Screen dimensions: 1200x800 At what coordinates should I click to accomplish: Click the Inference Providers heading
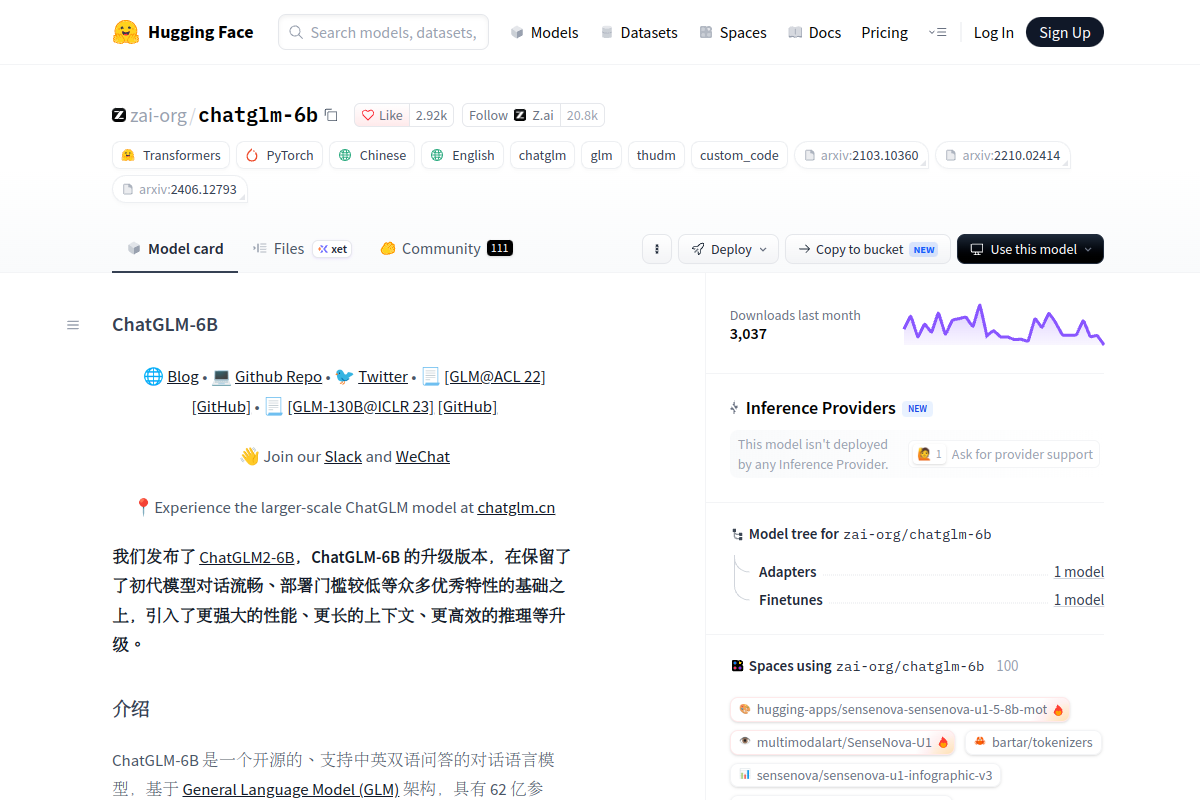tap(821, 408)
